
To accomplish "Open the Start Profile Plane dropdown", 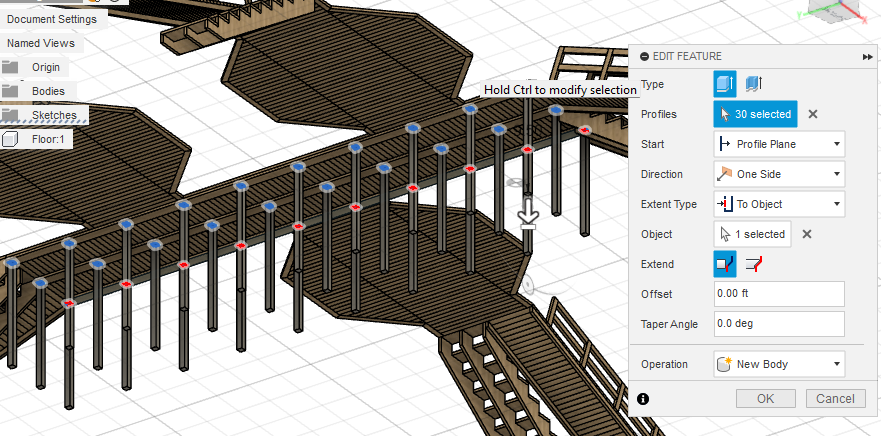I will click(x=779, y=144).
